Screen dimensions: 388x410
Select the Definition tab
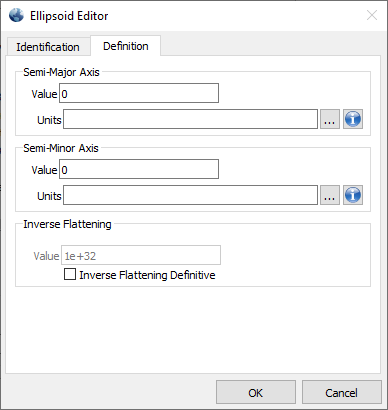pos(126,46)
